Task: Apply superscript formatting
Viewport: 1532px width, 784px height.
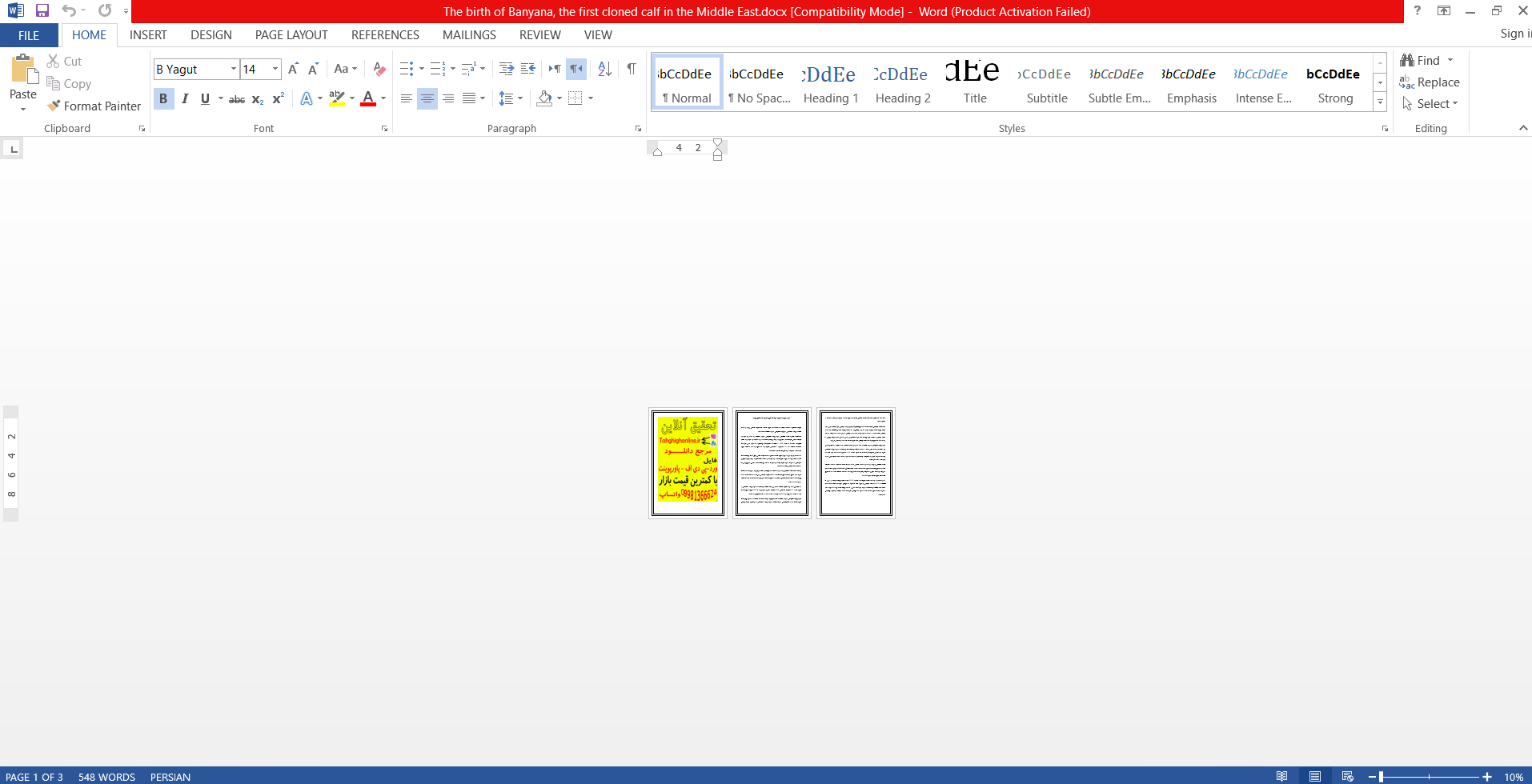Action: coord(278,98)
